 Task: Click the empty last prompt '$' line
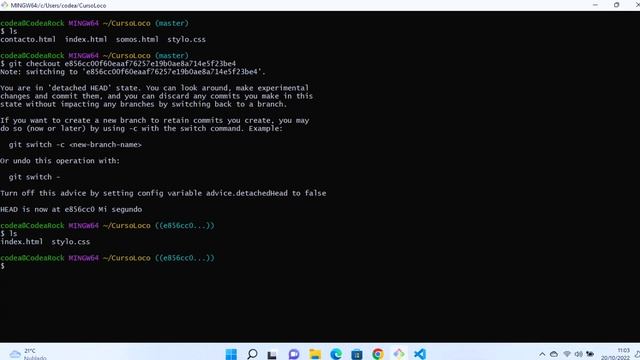tap(2, 266)
